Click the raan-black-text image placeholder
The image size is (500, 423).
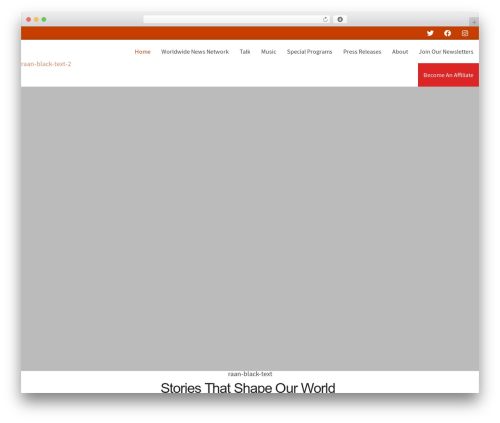point(250,374)
